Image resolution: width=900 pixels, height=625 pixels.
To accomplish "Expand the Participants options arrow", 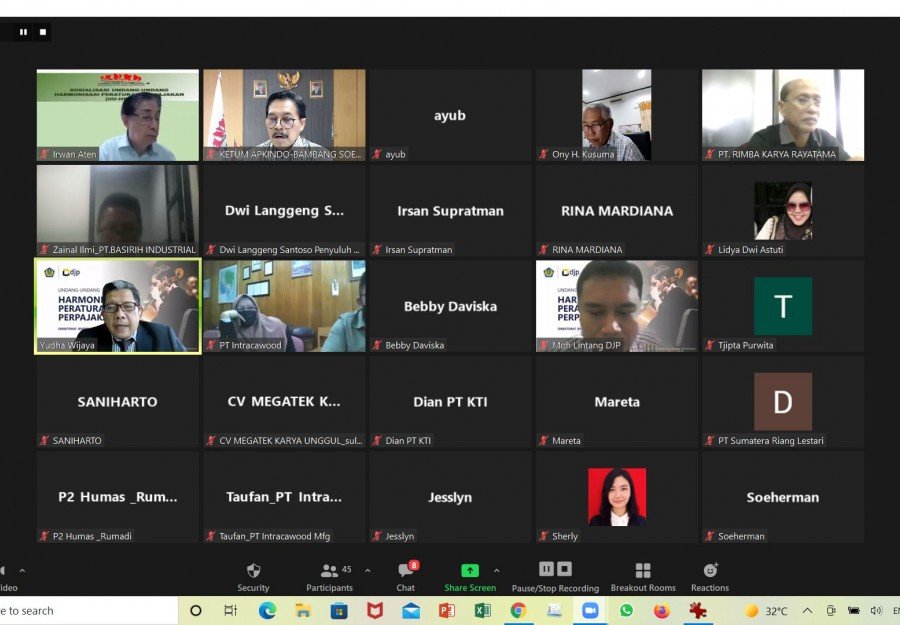I will [367, 570].
